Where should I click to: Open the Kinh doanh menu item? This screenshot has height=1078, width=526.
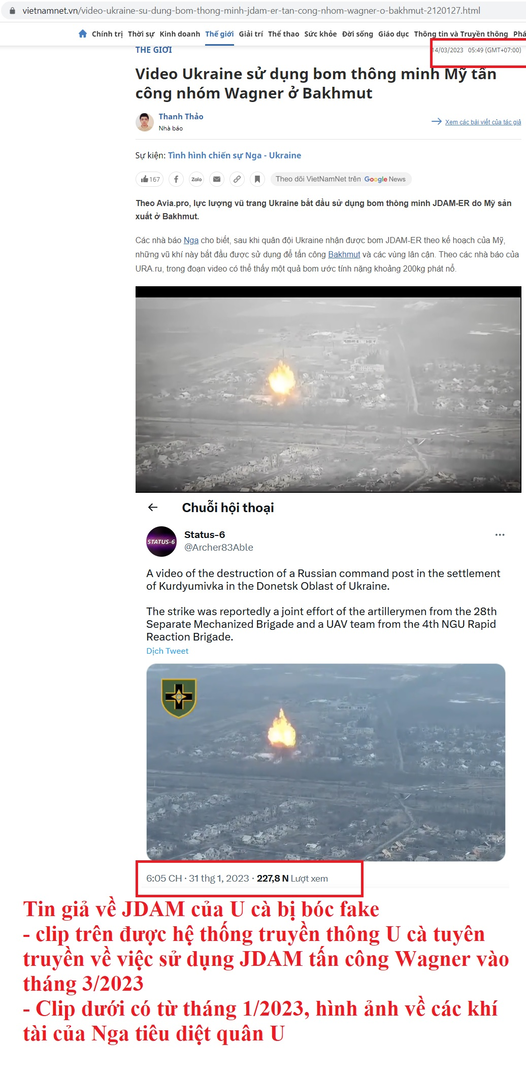click(179, 34)
